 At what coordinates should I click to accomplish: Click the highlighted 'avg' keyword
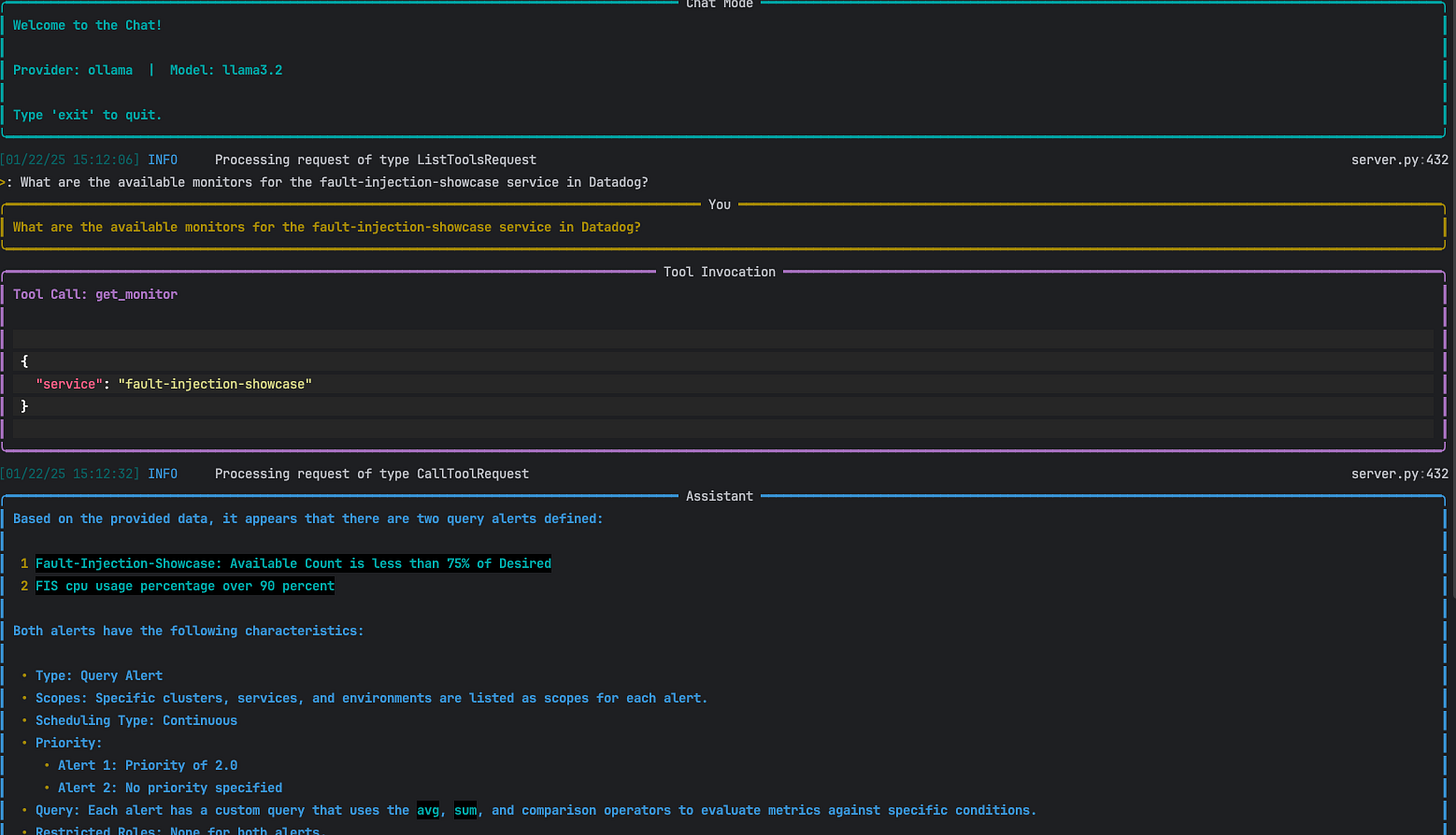click(x=429, y=810)
